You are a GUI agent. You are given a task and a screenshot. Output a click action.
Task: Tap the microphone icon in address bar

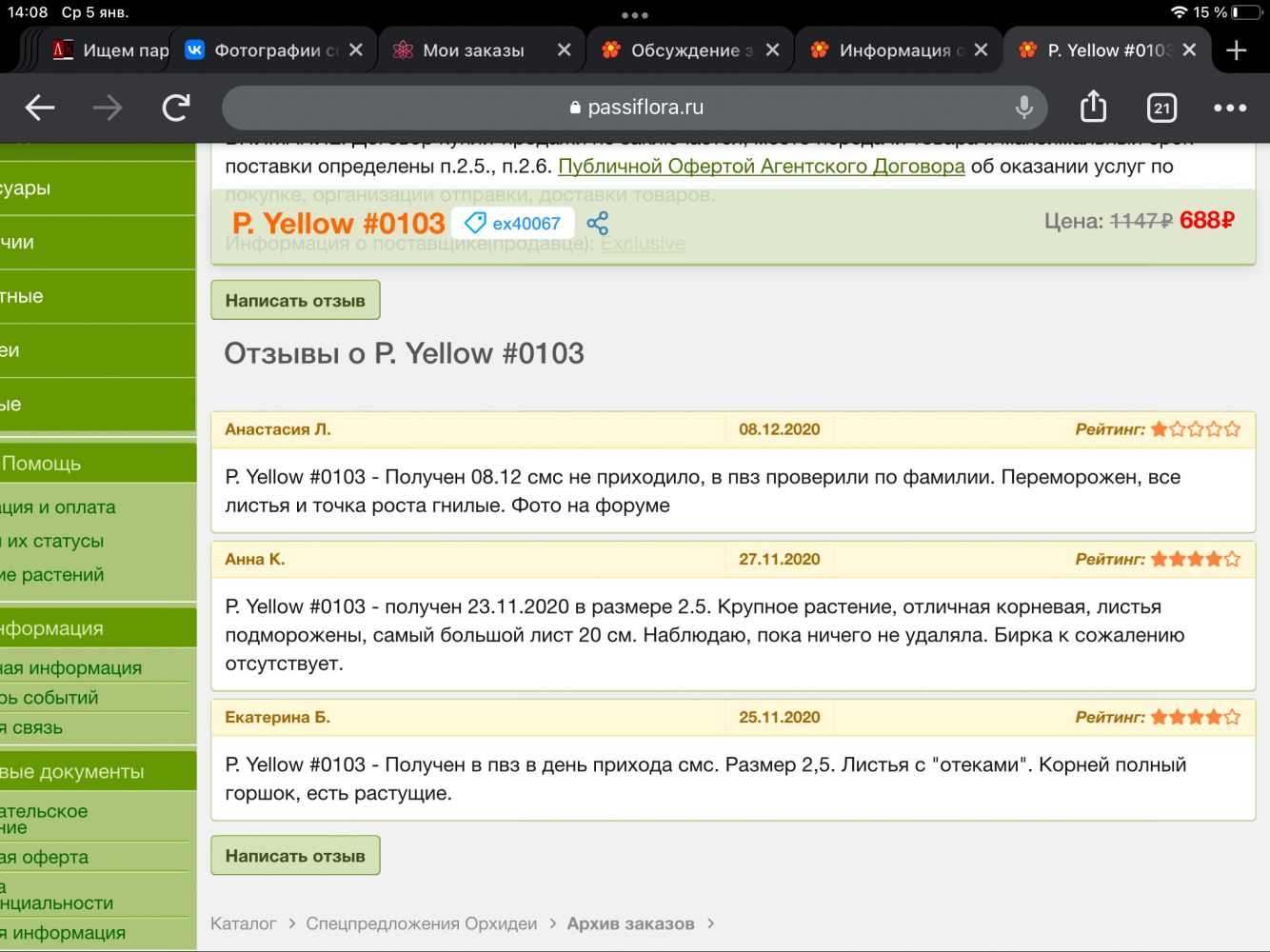coord(1024,108)
